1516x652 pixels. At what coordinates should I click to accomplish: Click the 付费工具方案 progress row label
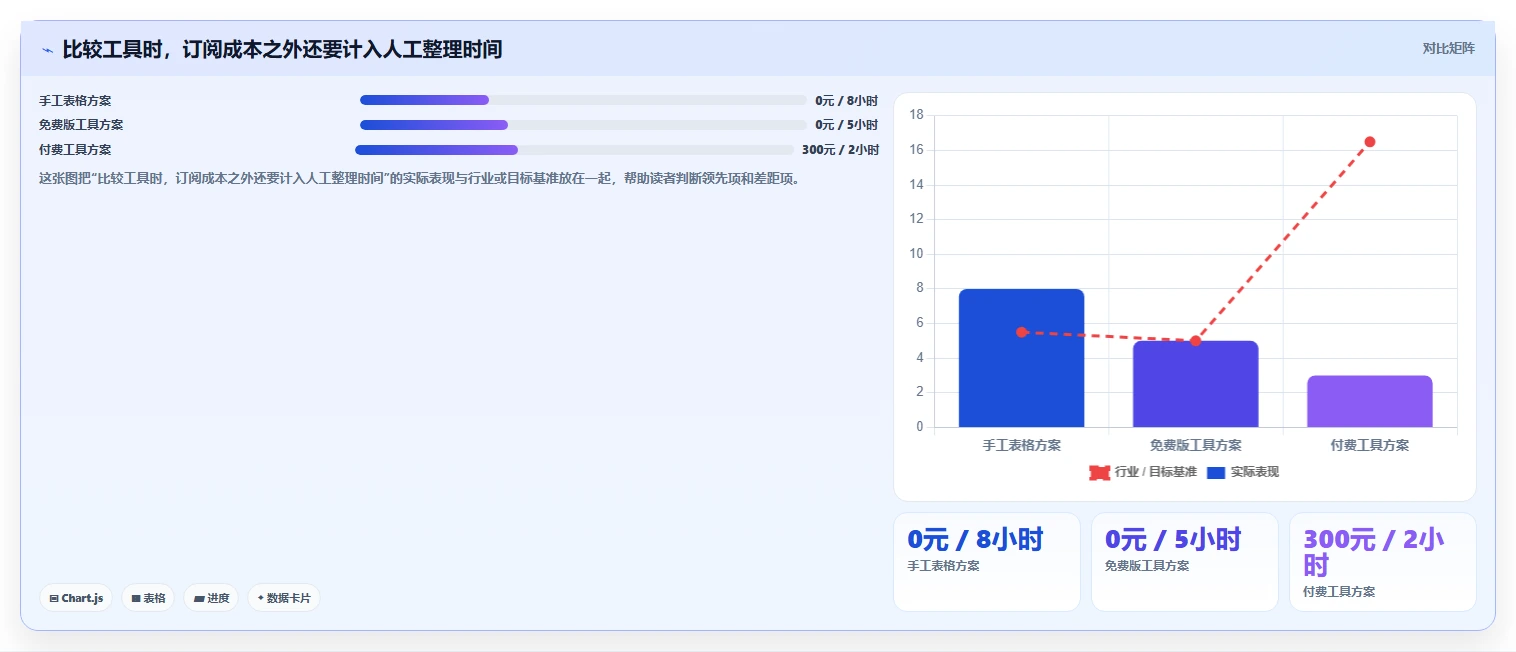coord(75,150)
